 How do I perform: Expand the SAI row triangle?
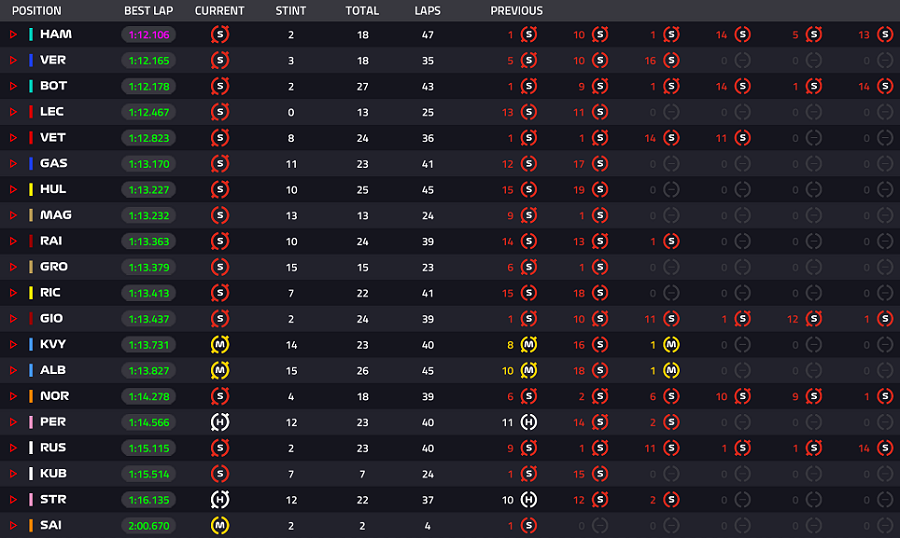click(13, 525)
